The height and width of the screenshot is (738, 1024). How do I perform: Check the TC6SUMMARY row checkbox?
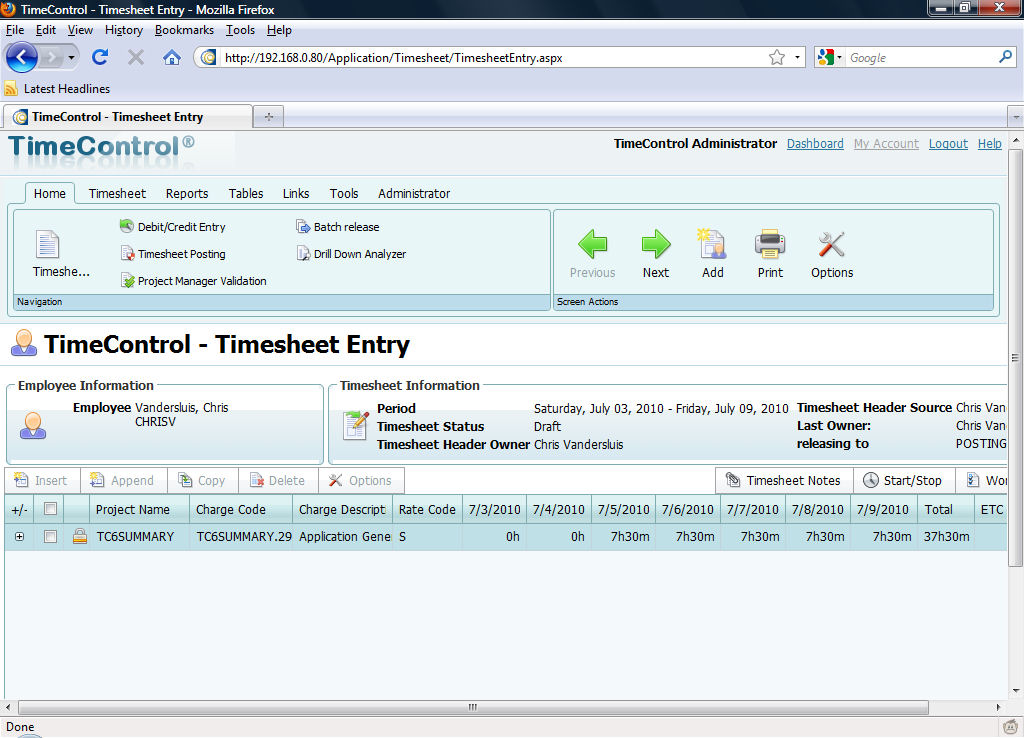point(50,537)
